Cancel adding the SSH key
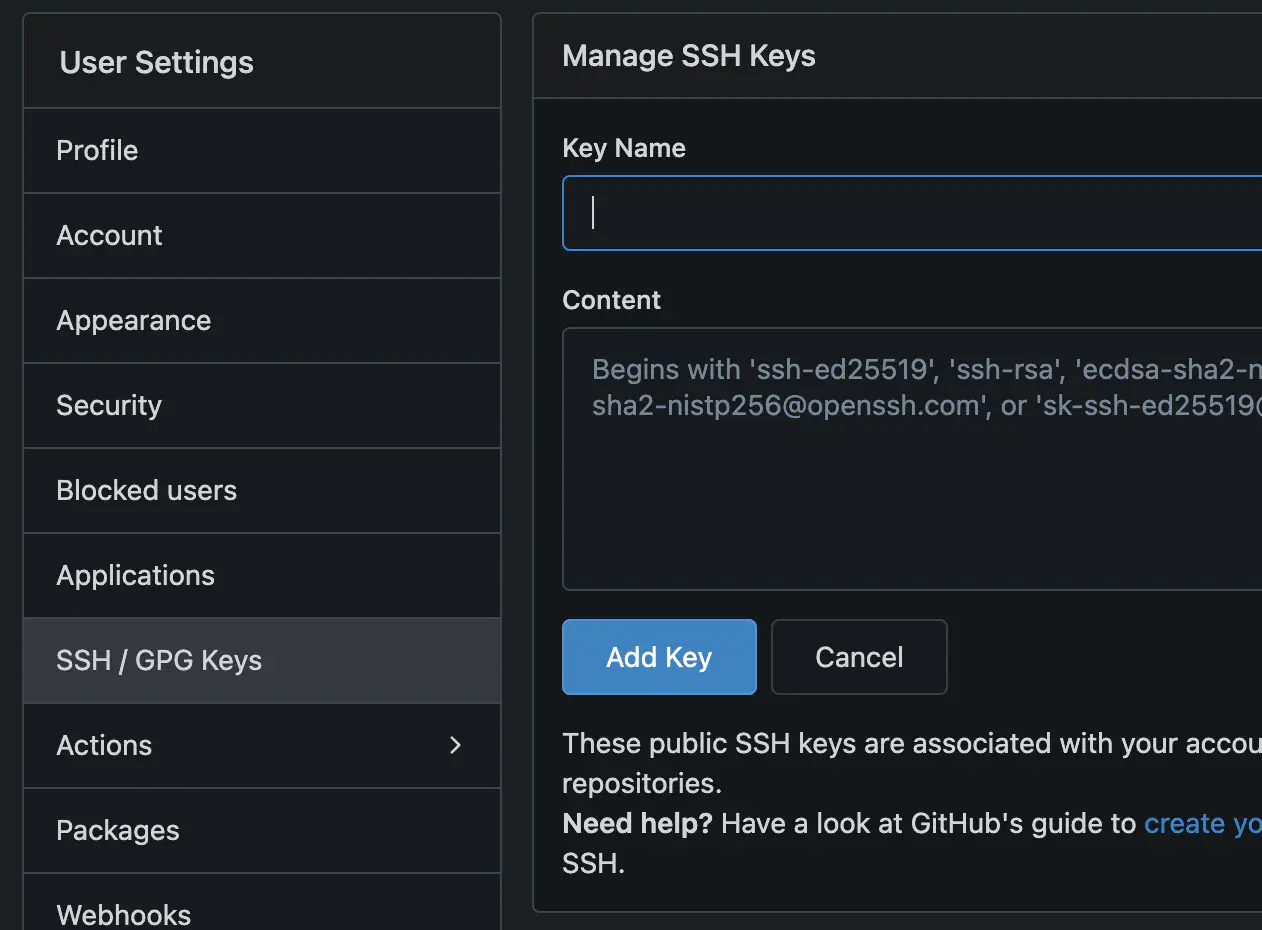Image resolution: width=1262 pixels, height=930 pixels. (859, 657)
